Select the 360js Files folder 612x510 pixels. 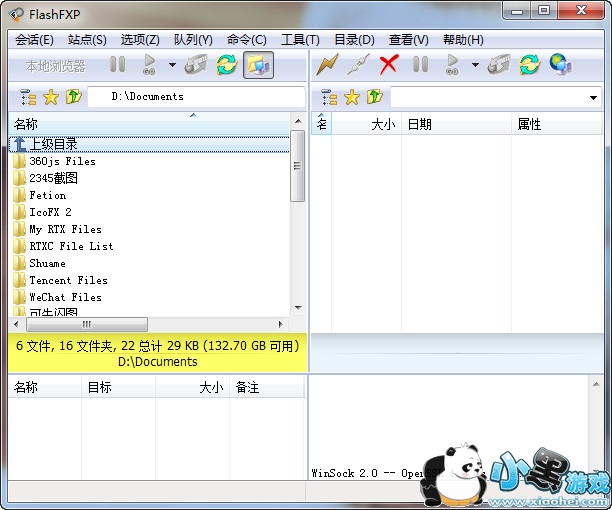click(x=62, y=161)
